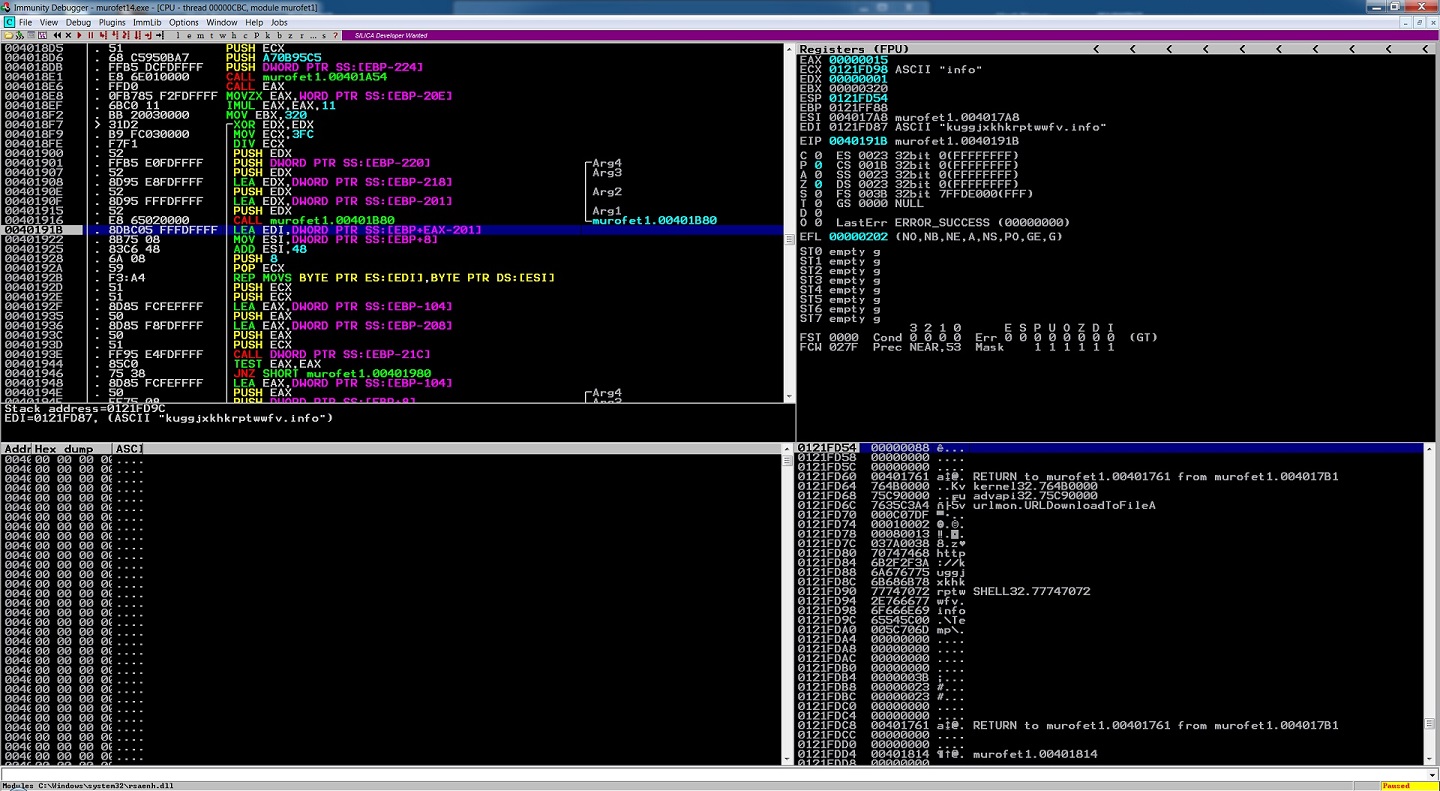Click the Open file folder icon
The height and width of the screenshot is (791, 1440).
coord(8,35)
